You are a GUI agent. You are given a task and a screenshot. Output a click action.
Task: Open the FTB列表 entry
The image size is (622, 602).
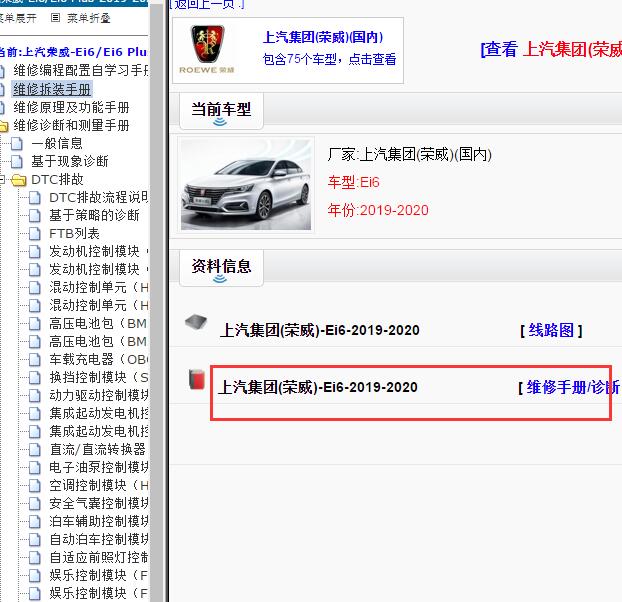click(74, 233)
